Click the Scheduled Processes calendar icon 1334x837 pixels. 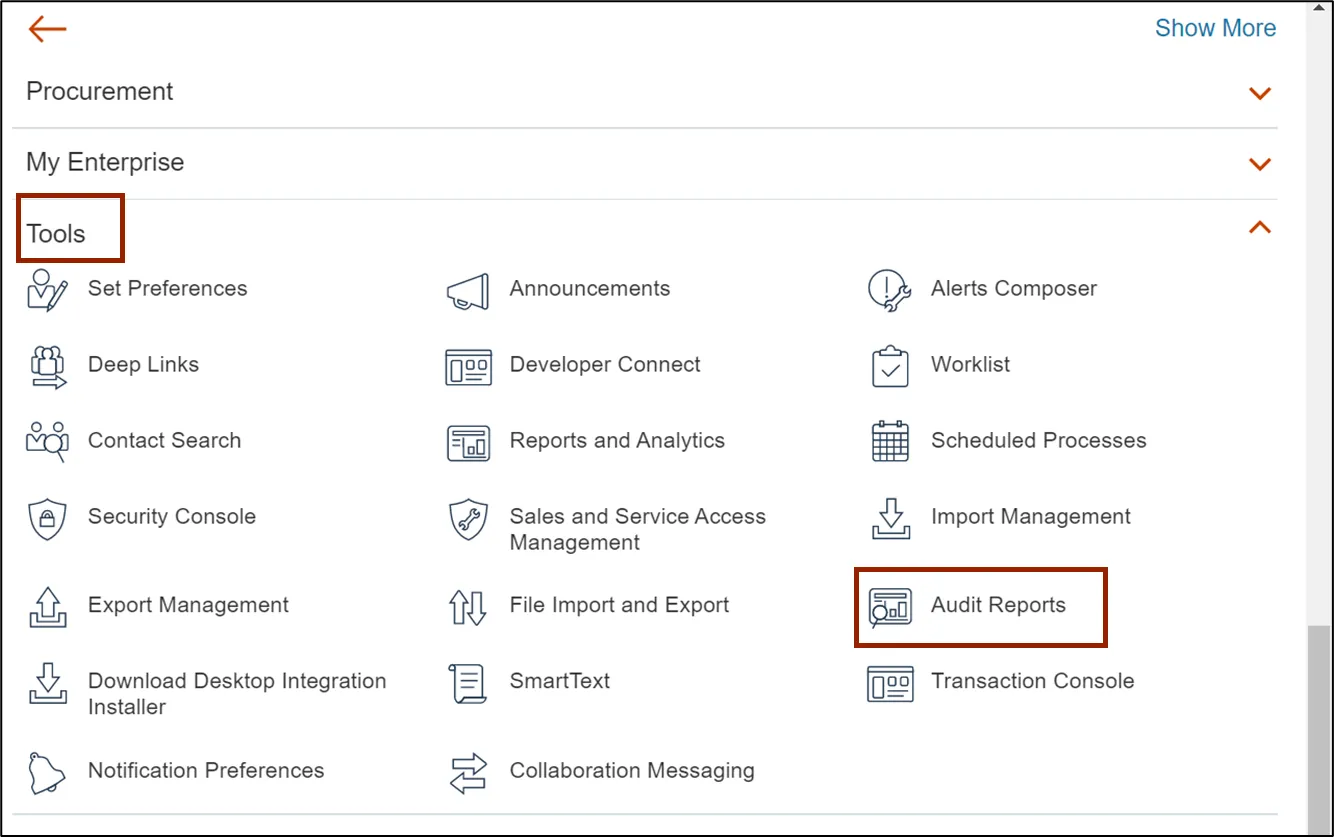coord(889,442)
